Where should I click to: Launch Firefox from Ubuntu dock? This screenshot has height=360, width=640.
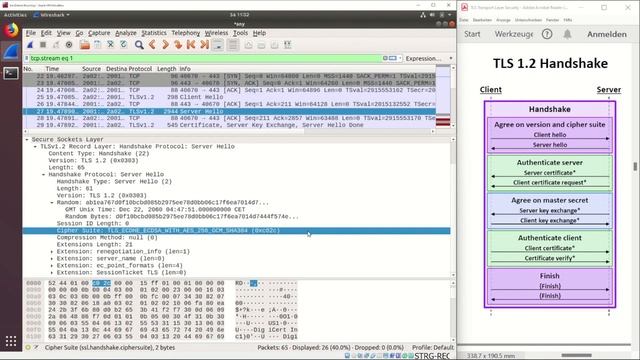tap(11, 30)
